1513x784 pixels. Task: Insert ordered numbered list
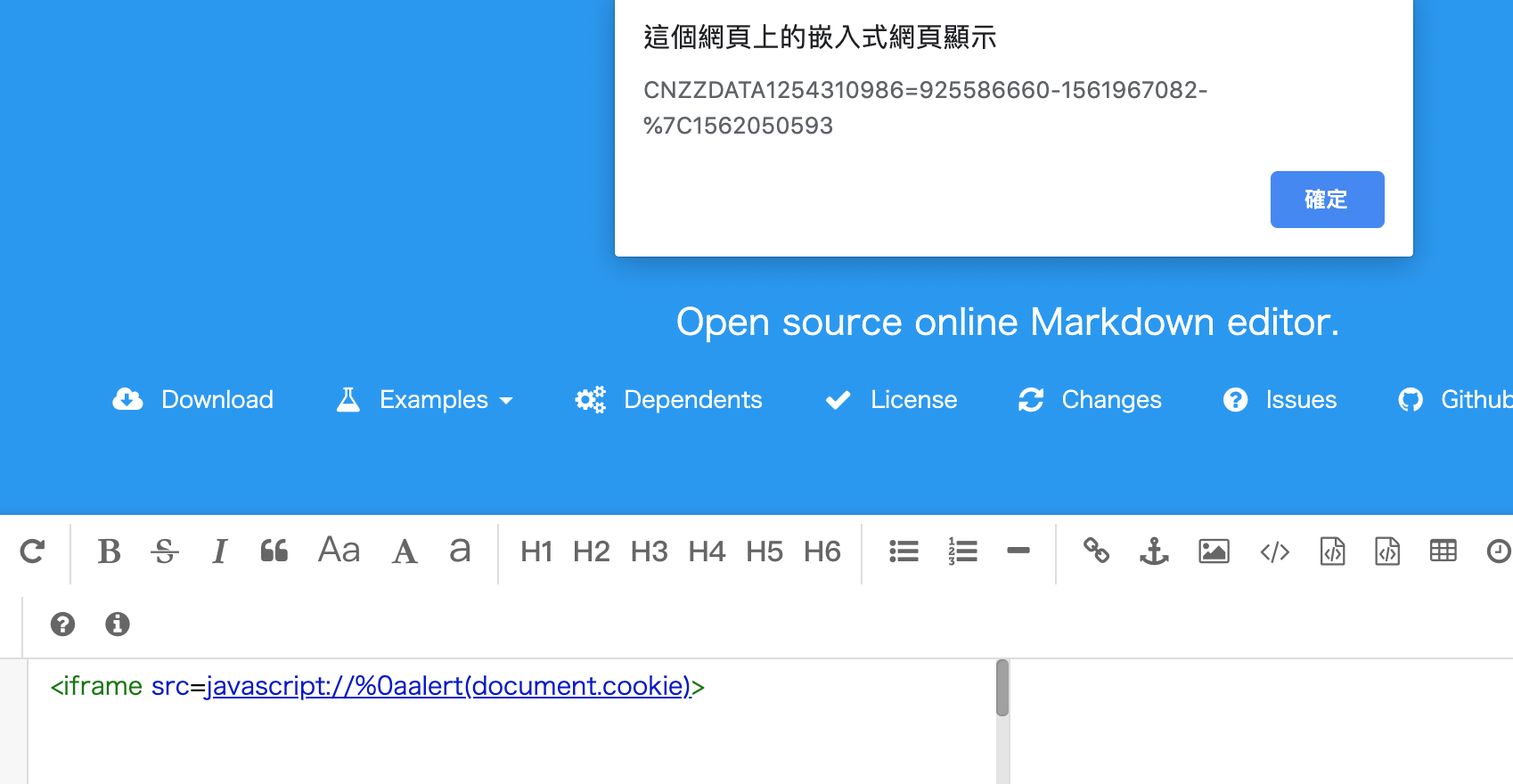(x=962, y=551)
